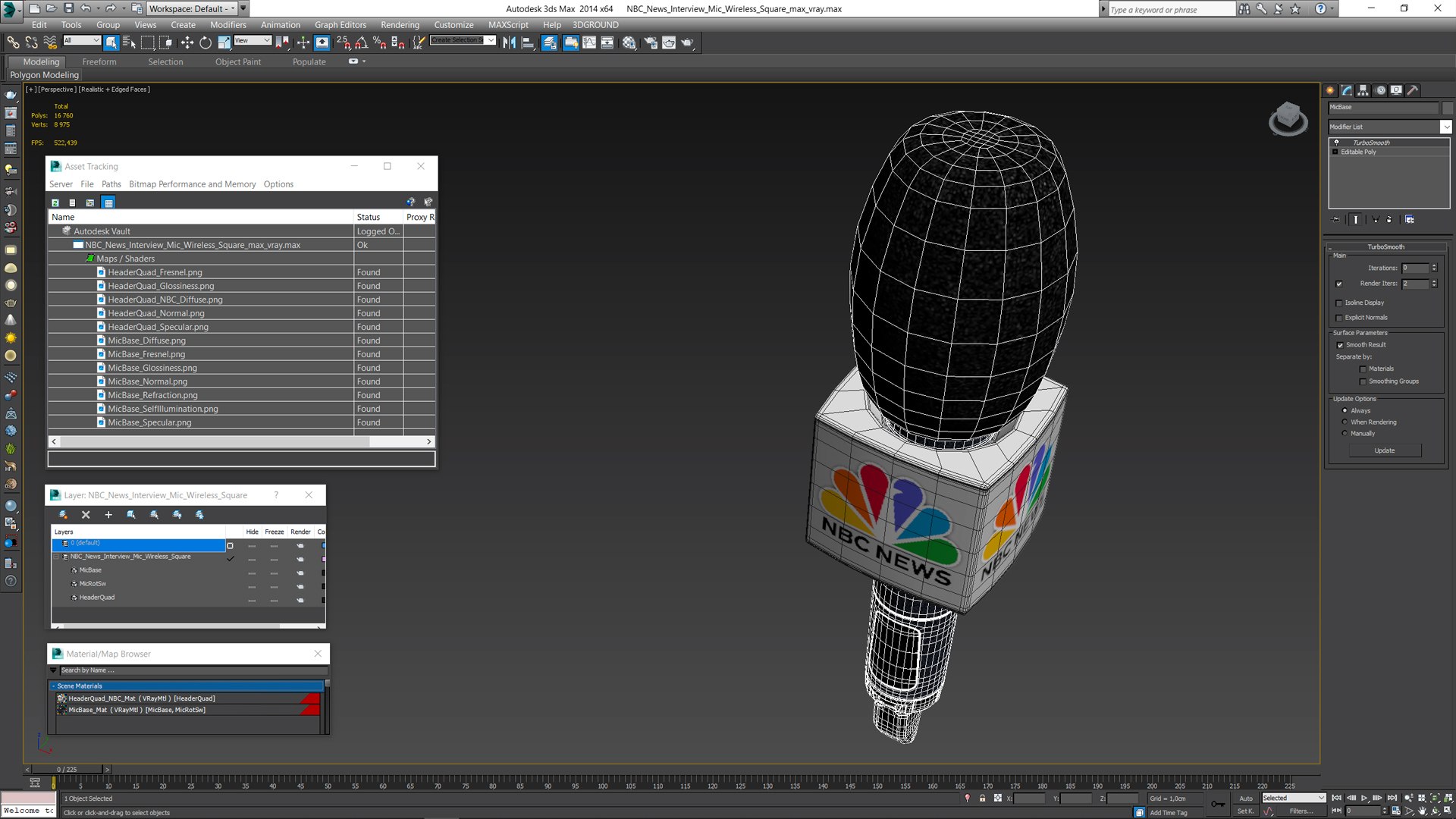Click the Set K. button
Image resolution: width=1456 pixels, height=819 pixels.
pyautogui.click(x=1245, y=811)
